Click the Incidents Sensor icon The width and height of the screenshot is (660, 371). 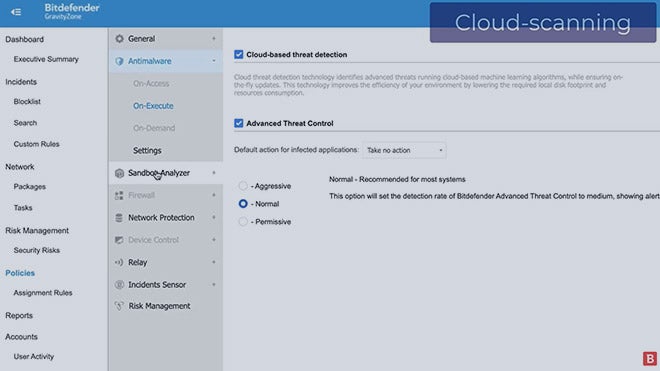120,285
